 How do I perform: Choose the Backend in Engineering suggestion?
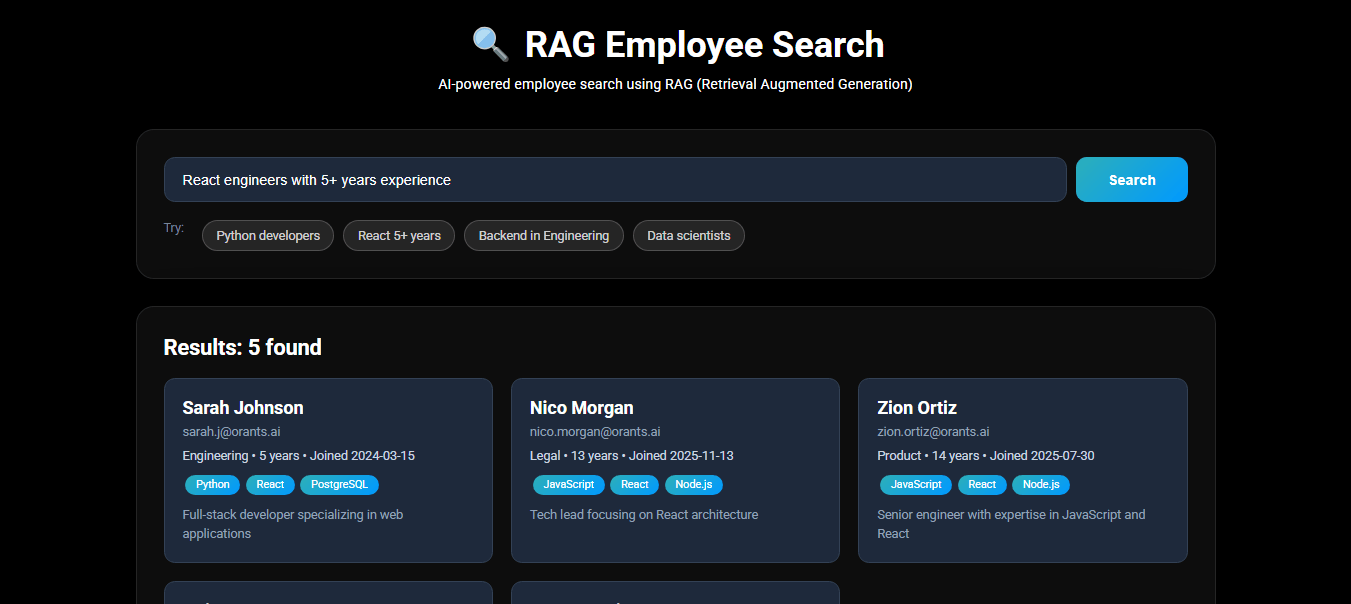click(x=543, y=236)
